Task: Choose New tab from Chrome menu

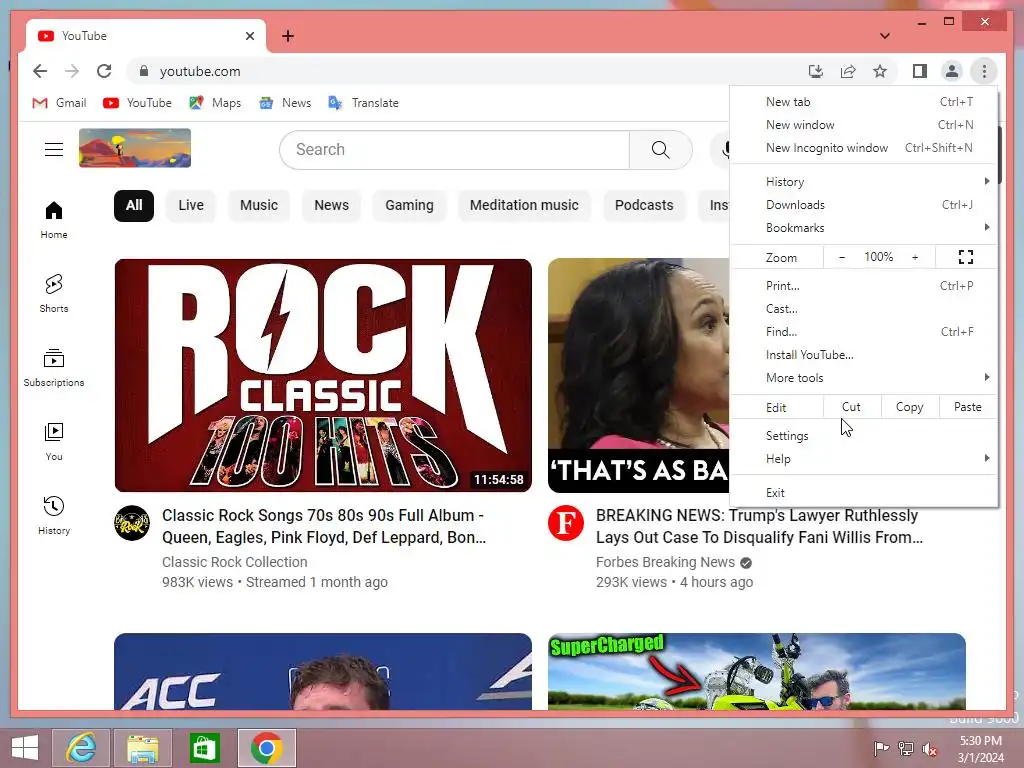Action: [x=864, y=102]
